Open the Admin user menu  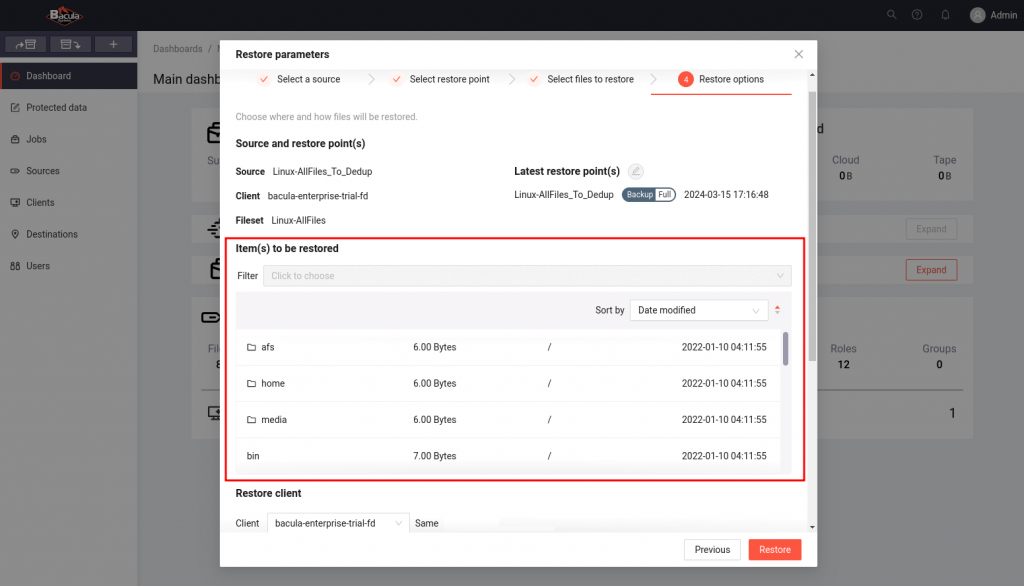tap(993, 15)
